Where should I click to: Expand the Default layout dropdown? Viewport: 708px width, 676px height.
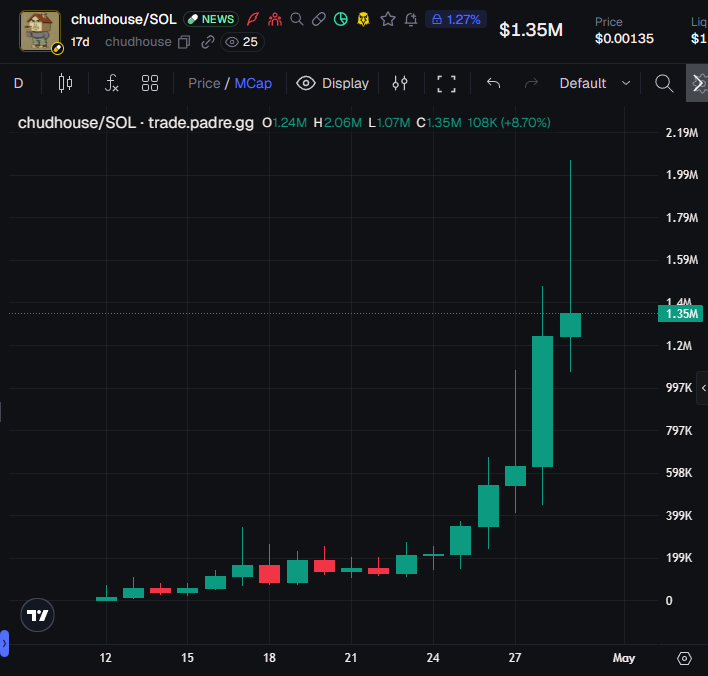click(x=595, y=84)
